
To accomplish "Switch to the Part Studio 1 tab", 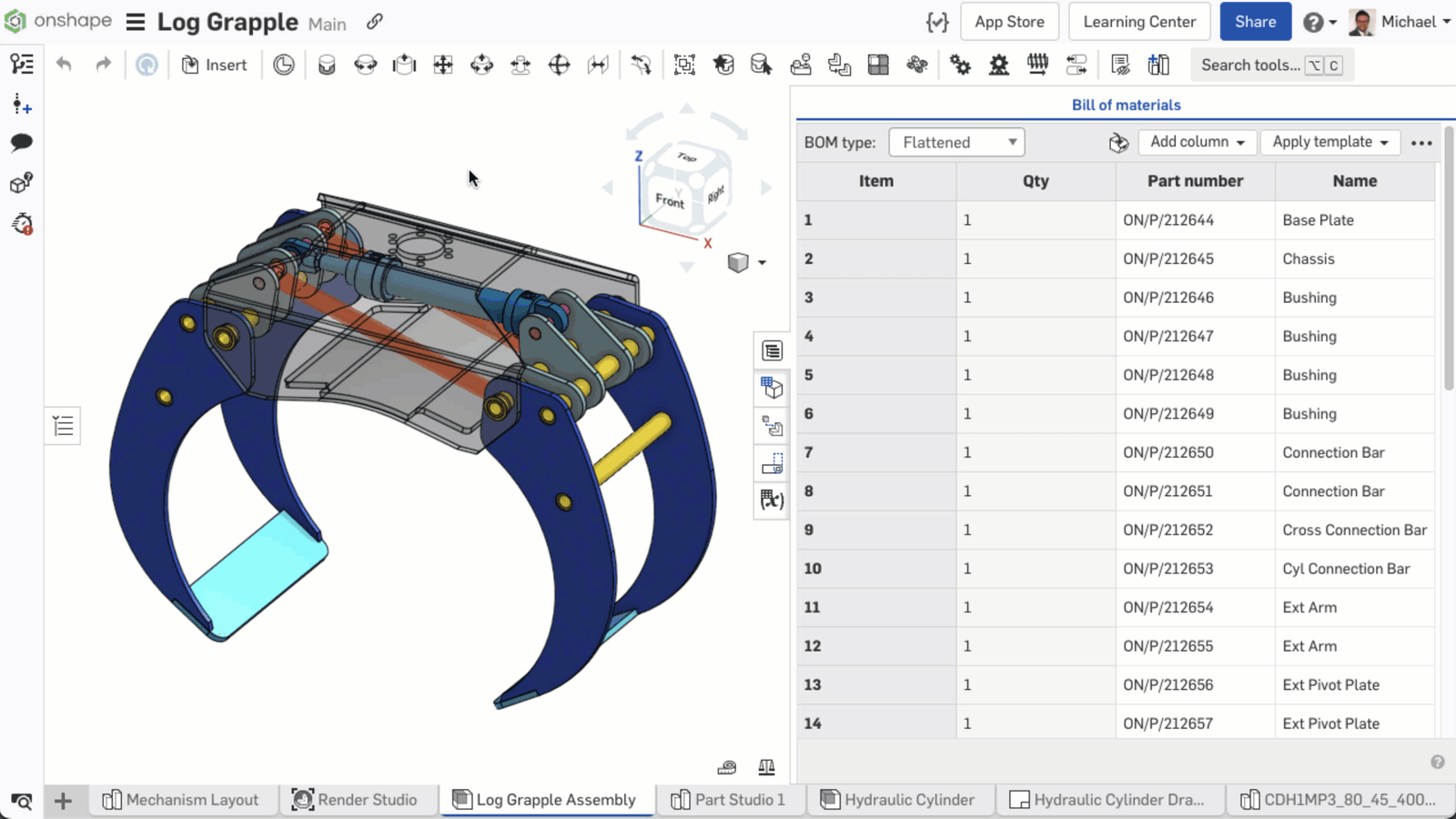I will click(x=729, y=800).
